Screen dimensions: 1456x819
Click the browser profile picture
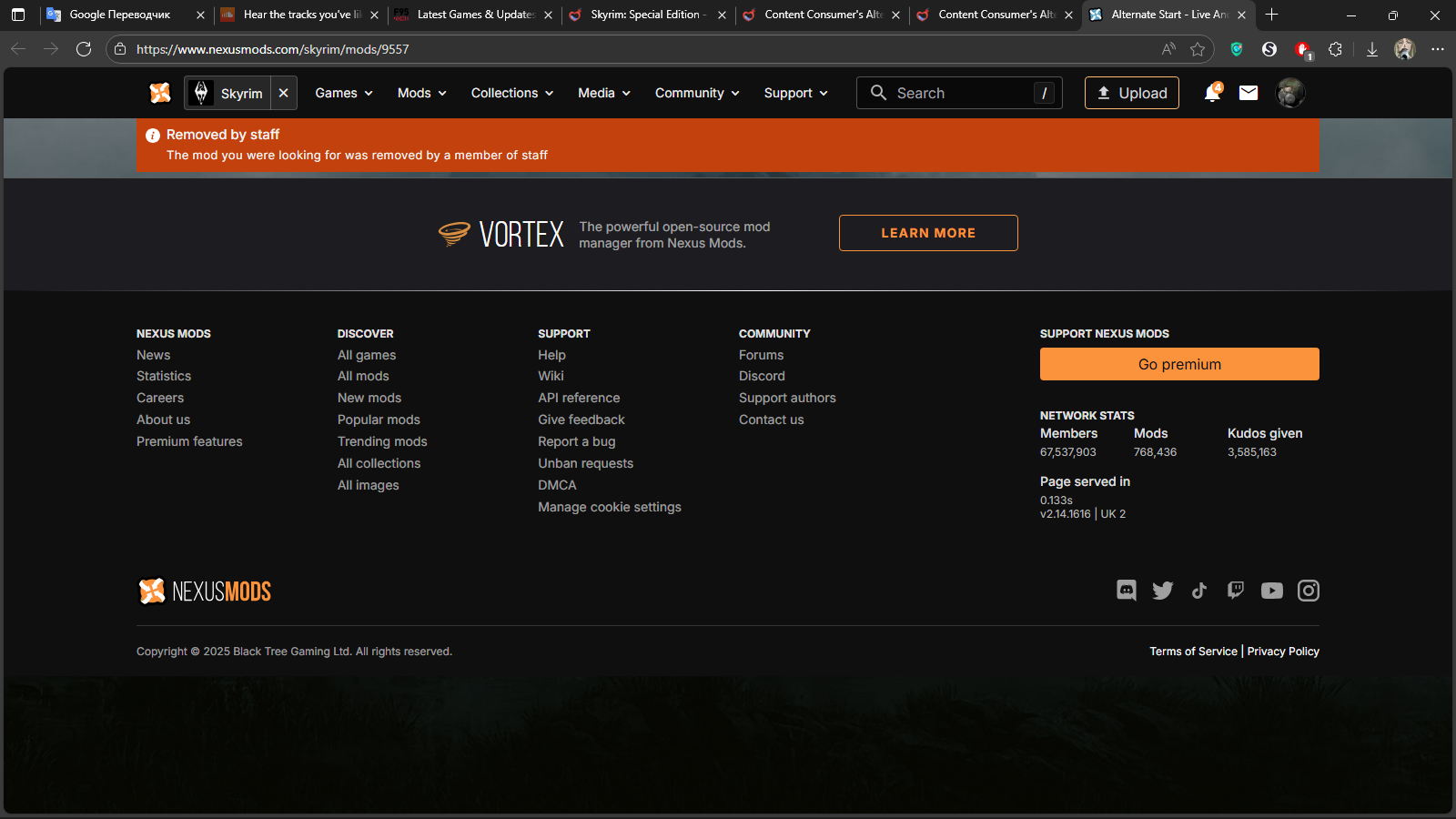click(1405, 49)
